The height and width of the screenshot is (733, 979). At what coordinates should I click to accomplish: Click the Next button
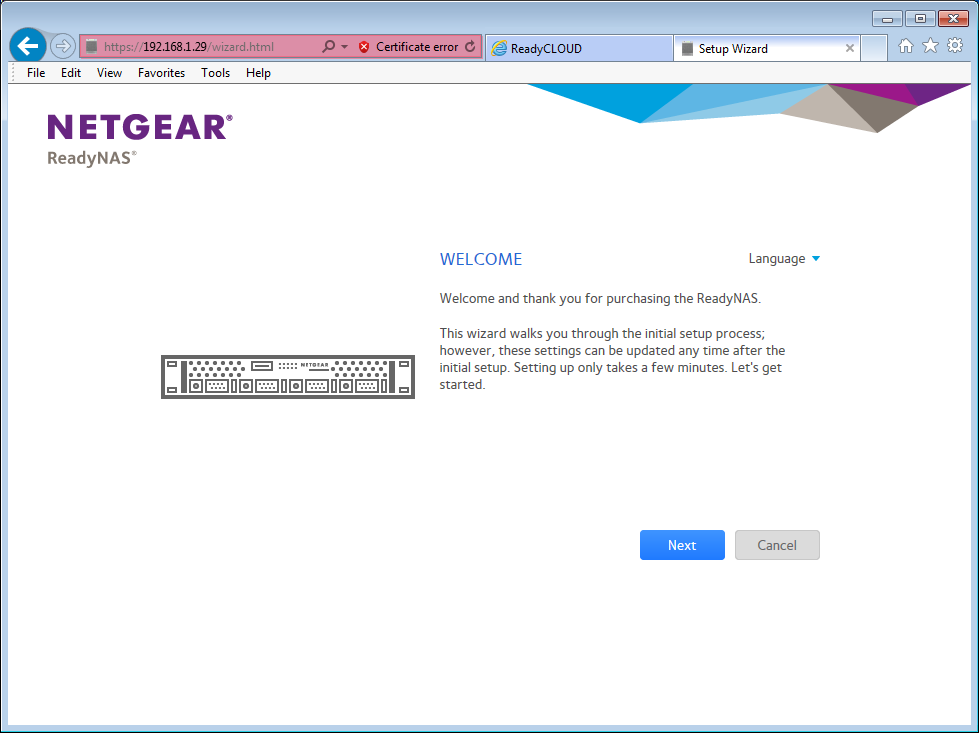(x=682, y=544)
